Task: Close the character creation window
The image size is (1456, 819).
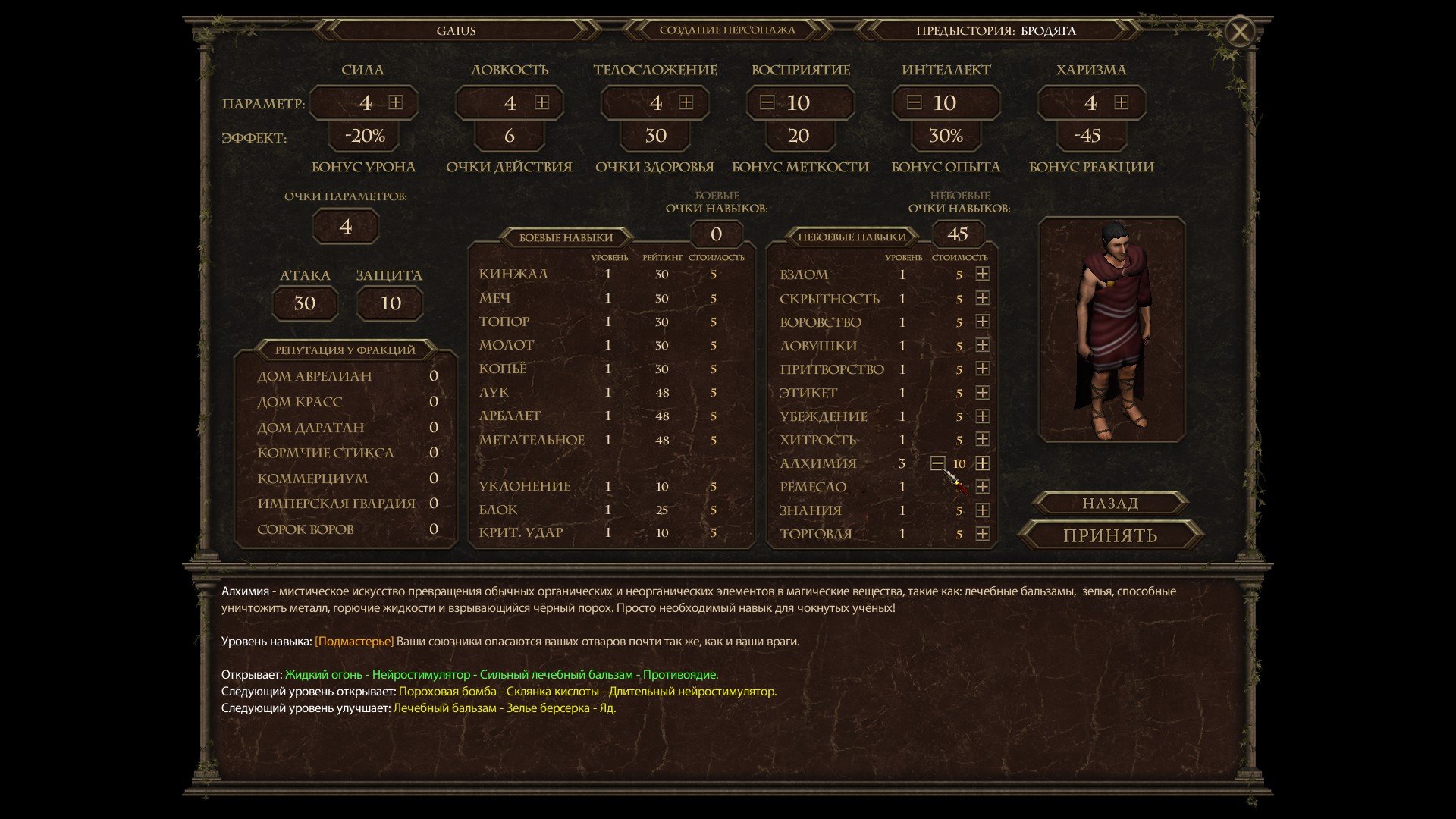Action: coord(1240,32)
